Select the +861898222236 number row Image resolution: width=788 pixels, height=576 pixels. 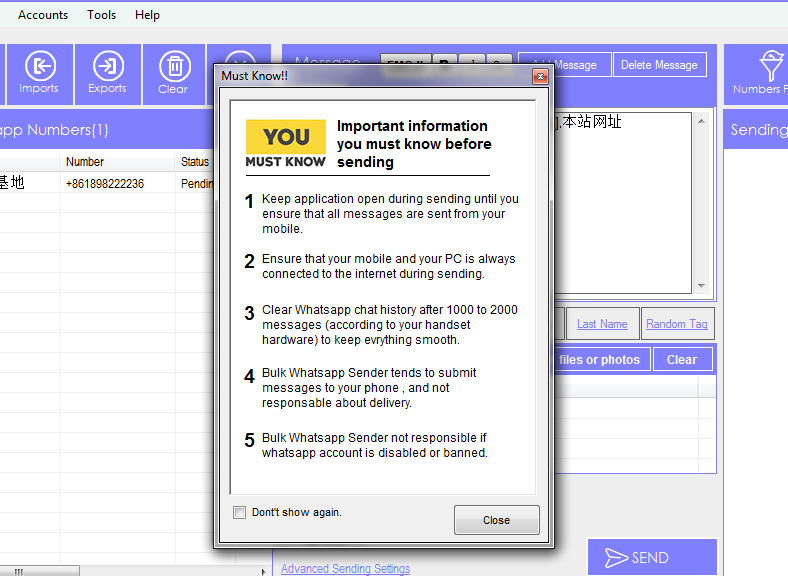105,184
